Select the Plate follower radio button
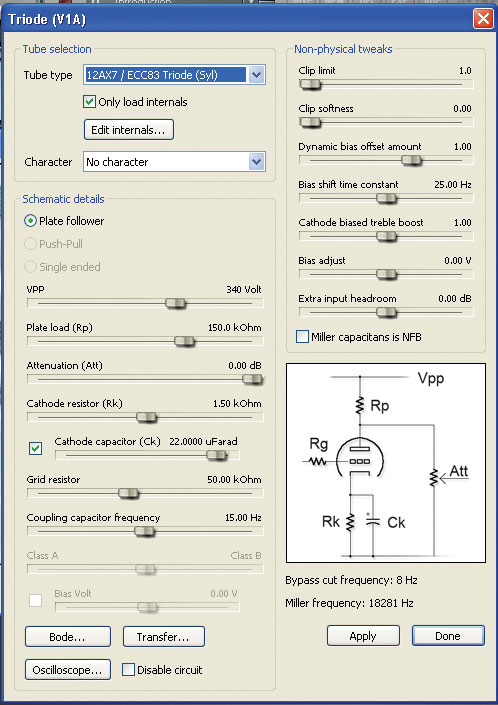This screenshot has height=705, width=498. (30, 221)
